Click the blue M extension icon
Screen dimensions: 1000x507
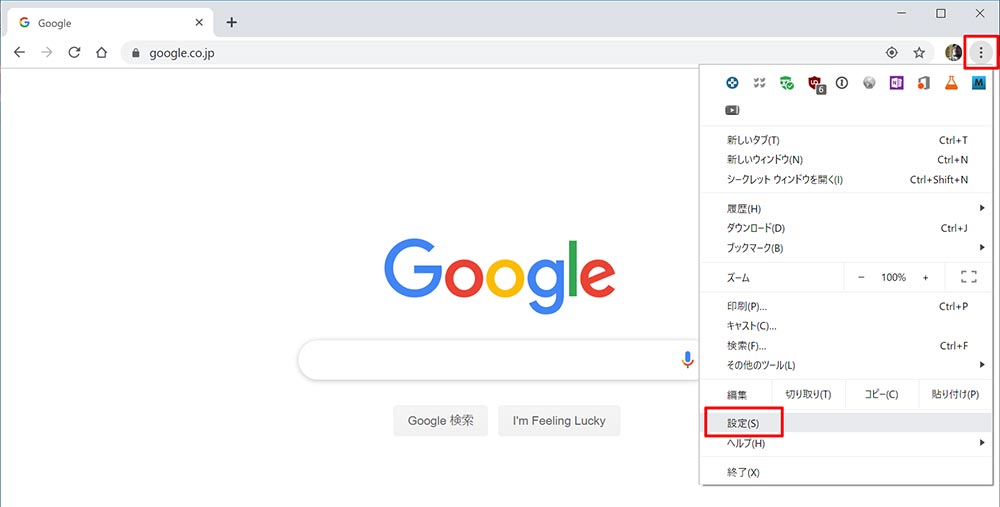(978, 82)
